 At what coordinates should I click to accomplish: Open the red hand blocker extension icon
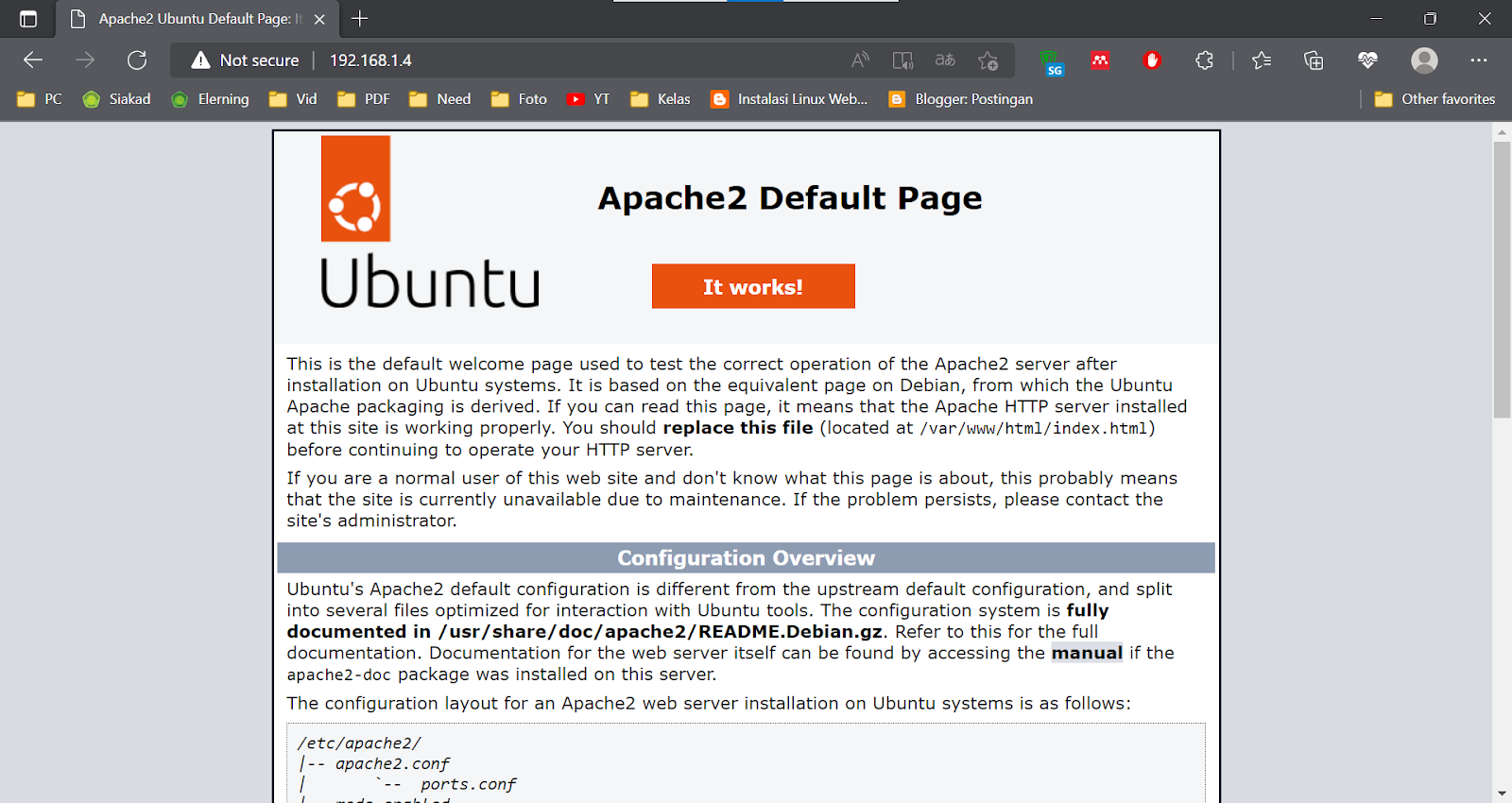(x=1151, y=60)
